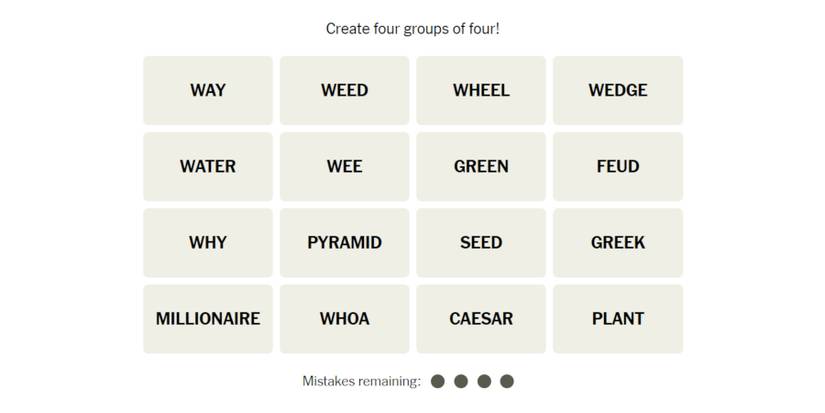Click the first mistakes remaining dot
The image size is (825, 413).
[438, 381]
